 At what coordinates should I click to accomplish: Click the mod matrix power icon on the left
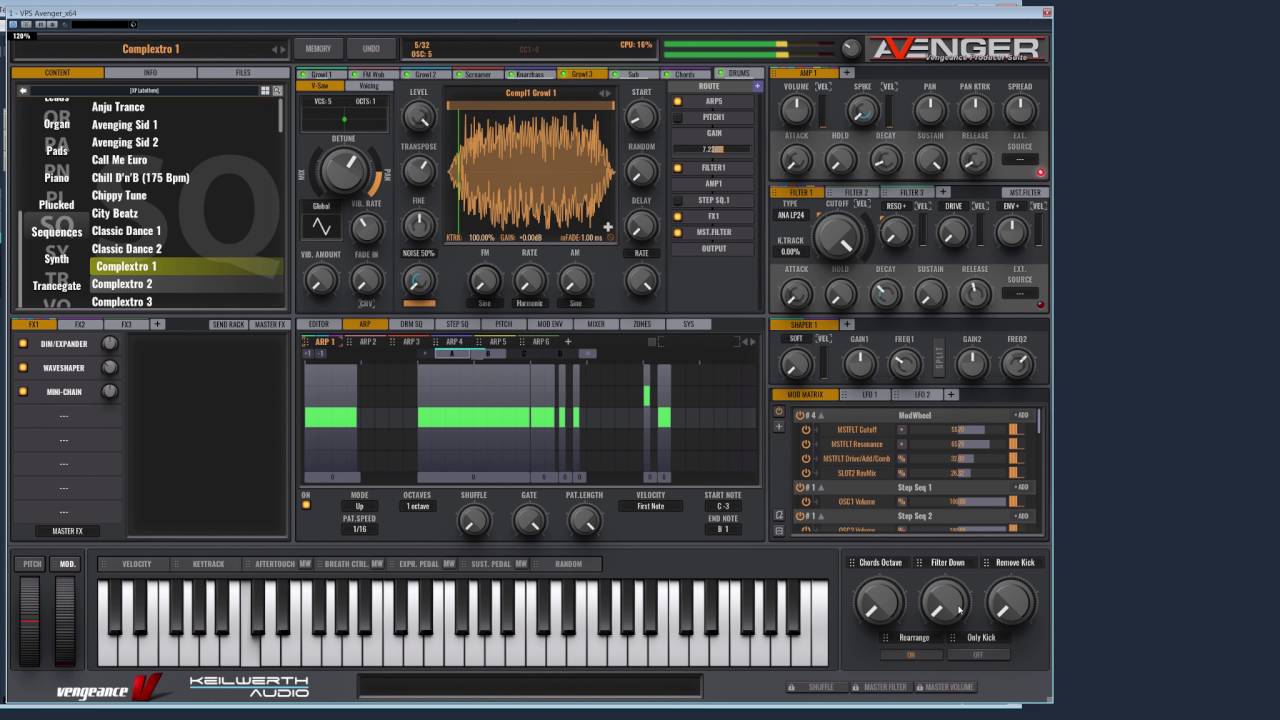(779, 412)
